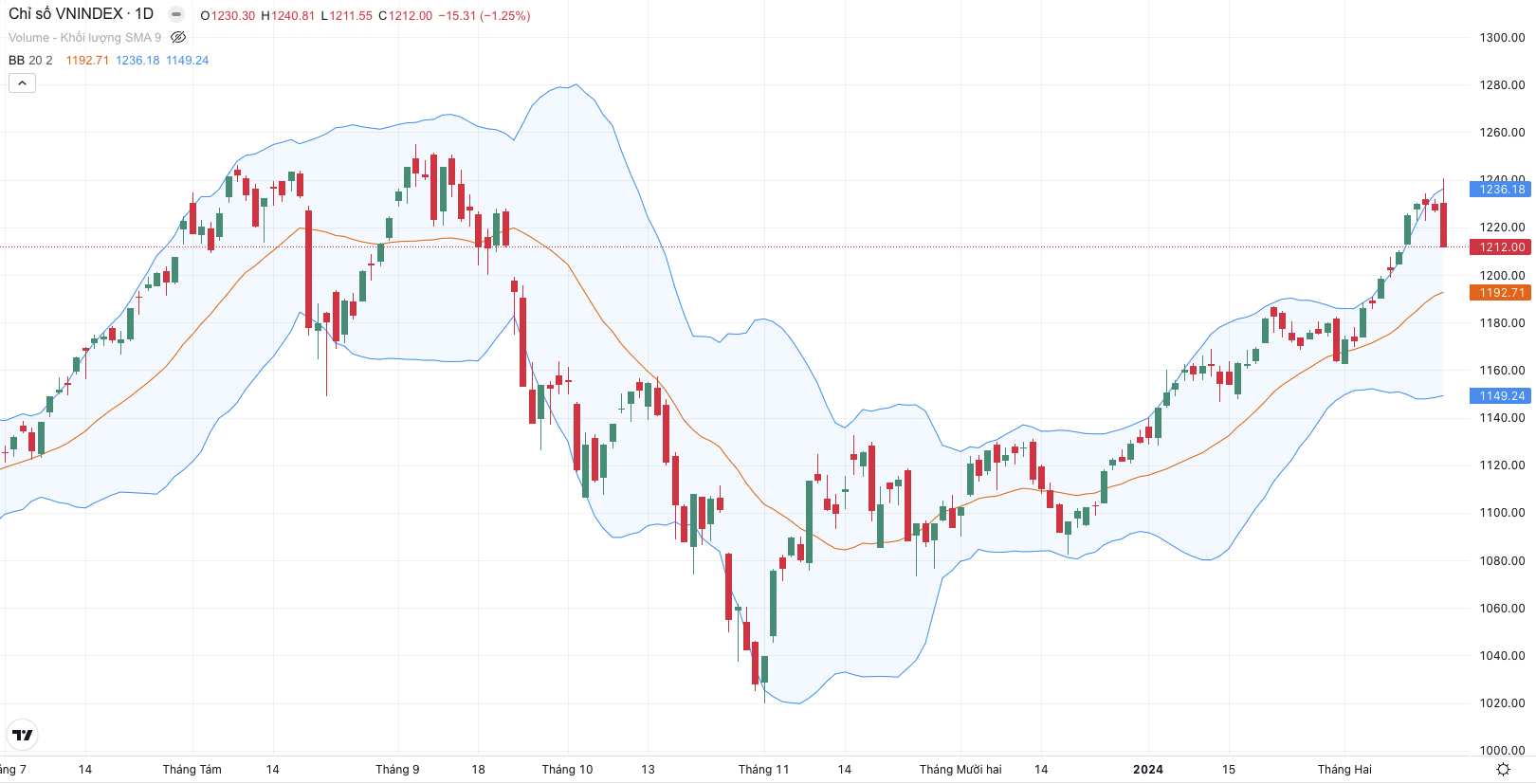Click the market status dash icon beside VNINDEX 1D
The height and width of the screenshot is (784, 1536).
pos(176,14)
